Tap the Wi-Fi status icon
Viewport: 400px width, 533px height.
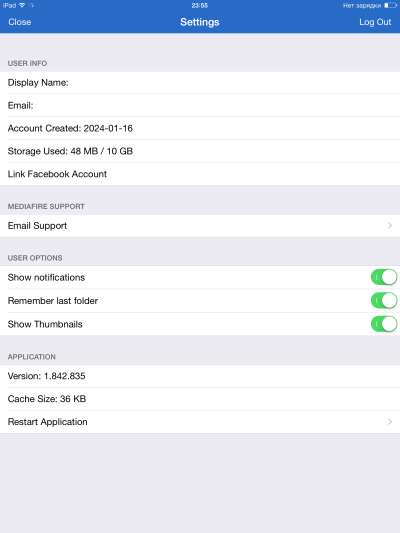[22, 5]
